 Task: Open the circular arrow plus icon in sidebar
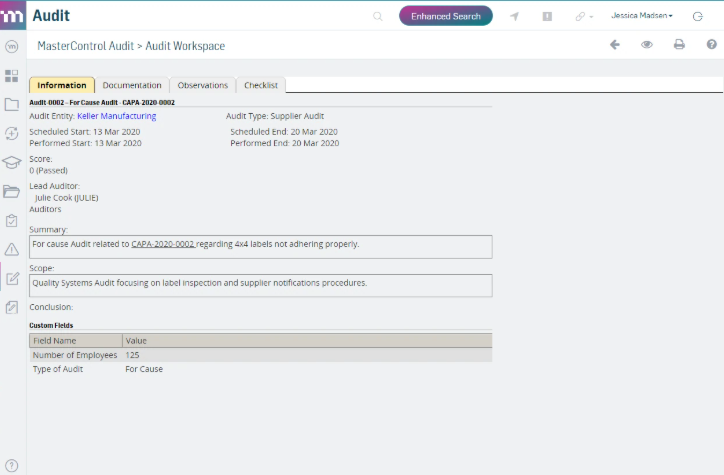[x=12, y=133]
